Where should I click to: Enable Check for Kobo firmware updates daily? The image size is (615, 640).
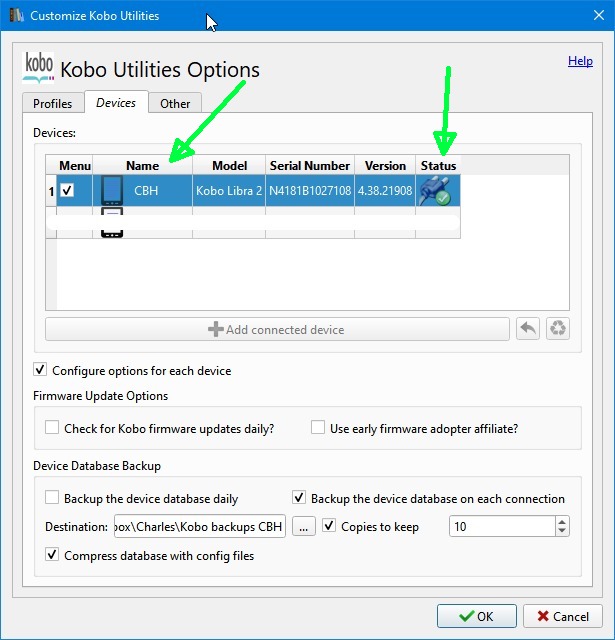52,428
